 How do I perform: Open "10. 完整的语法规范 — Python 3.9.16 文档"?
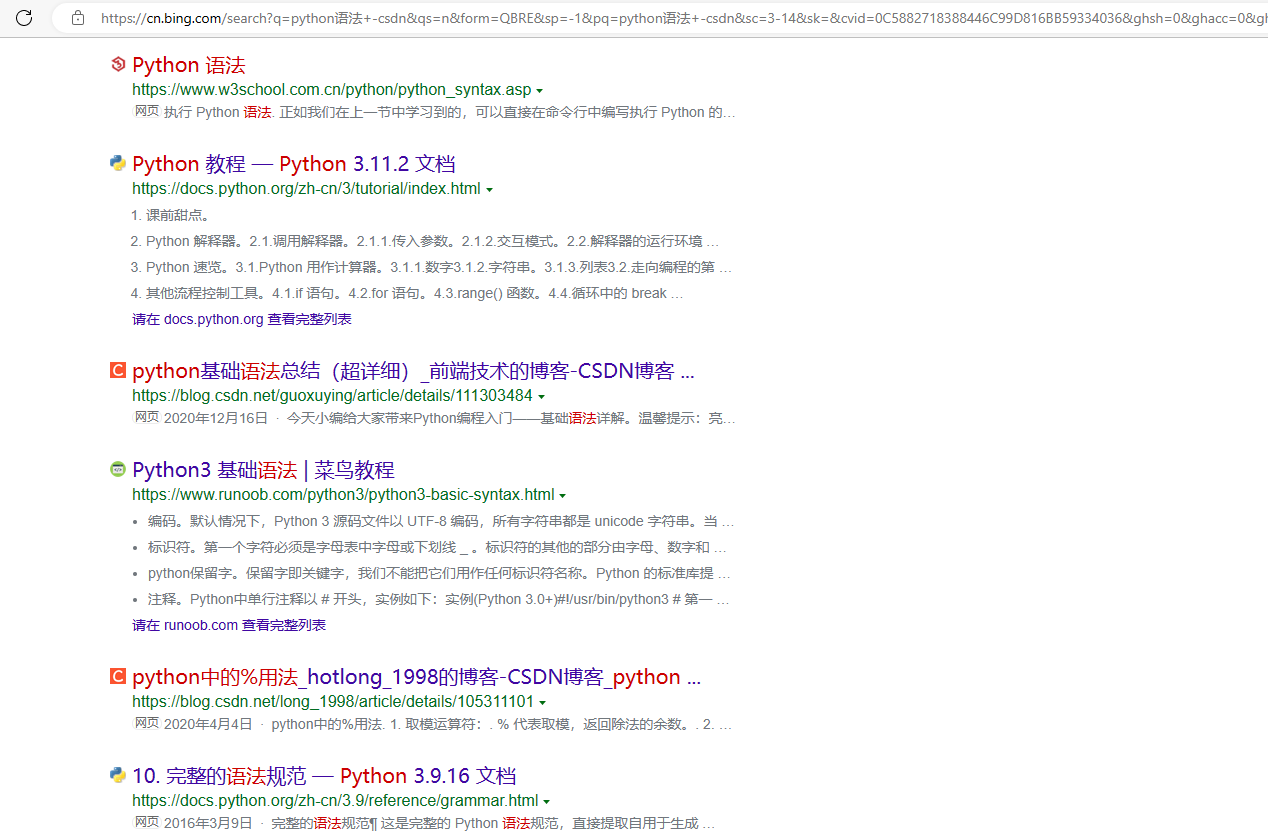click(x=324, y=776)
